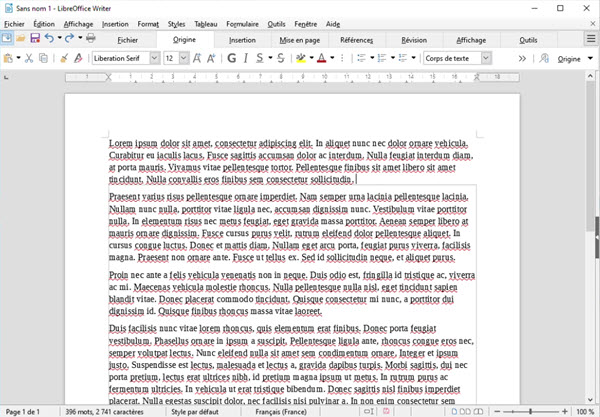The width and height of the screenshot is (600, 417).
Task: Toggle strikethrough formatting
Action: (x=281, y=58)
